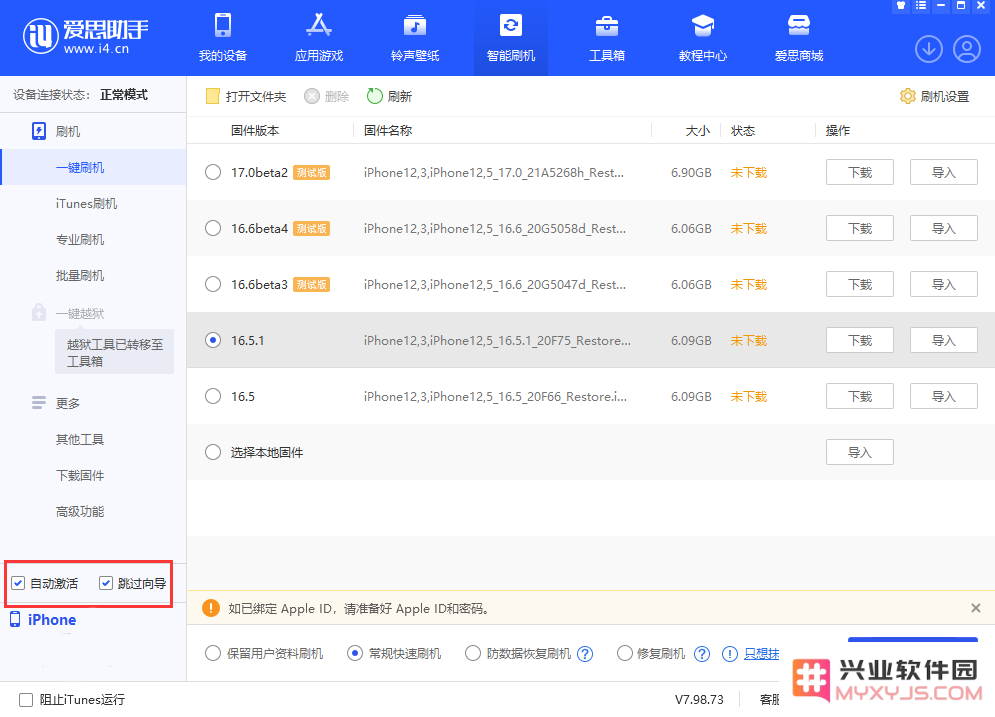This screenshot has width=995, height=717.
Task: Click the info icon before 只想抹 link
Action: 730,654
